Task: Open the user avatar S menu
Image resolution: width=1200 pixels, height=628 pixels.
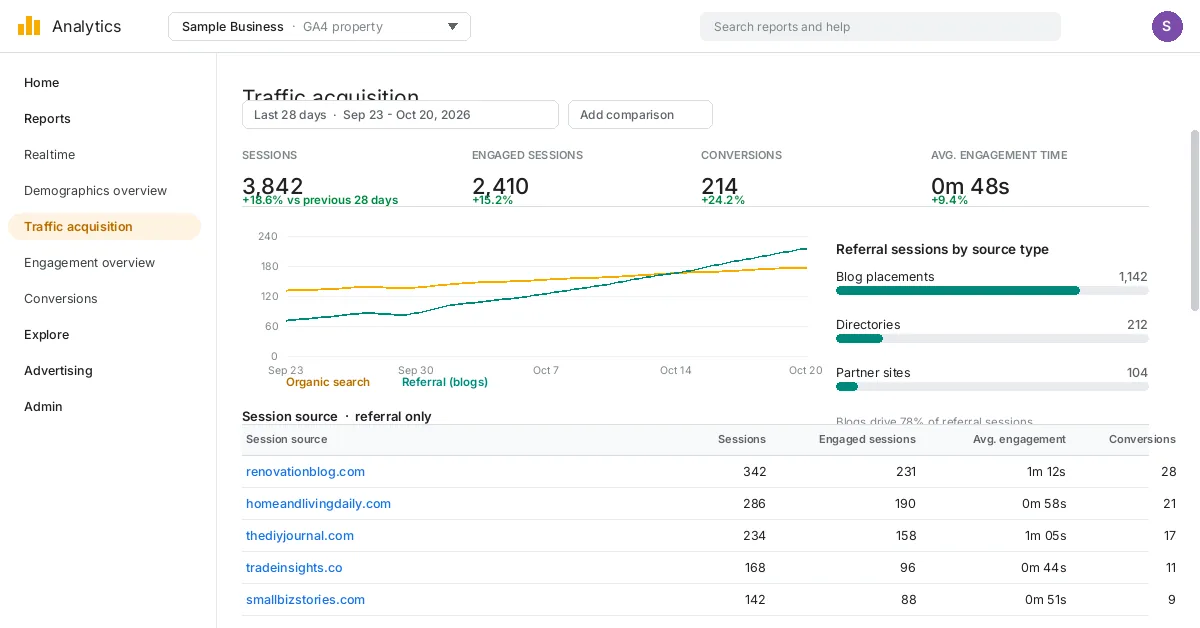Action: (1167, 26)
